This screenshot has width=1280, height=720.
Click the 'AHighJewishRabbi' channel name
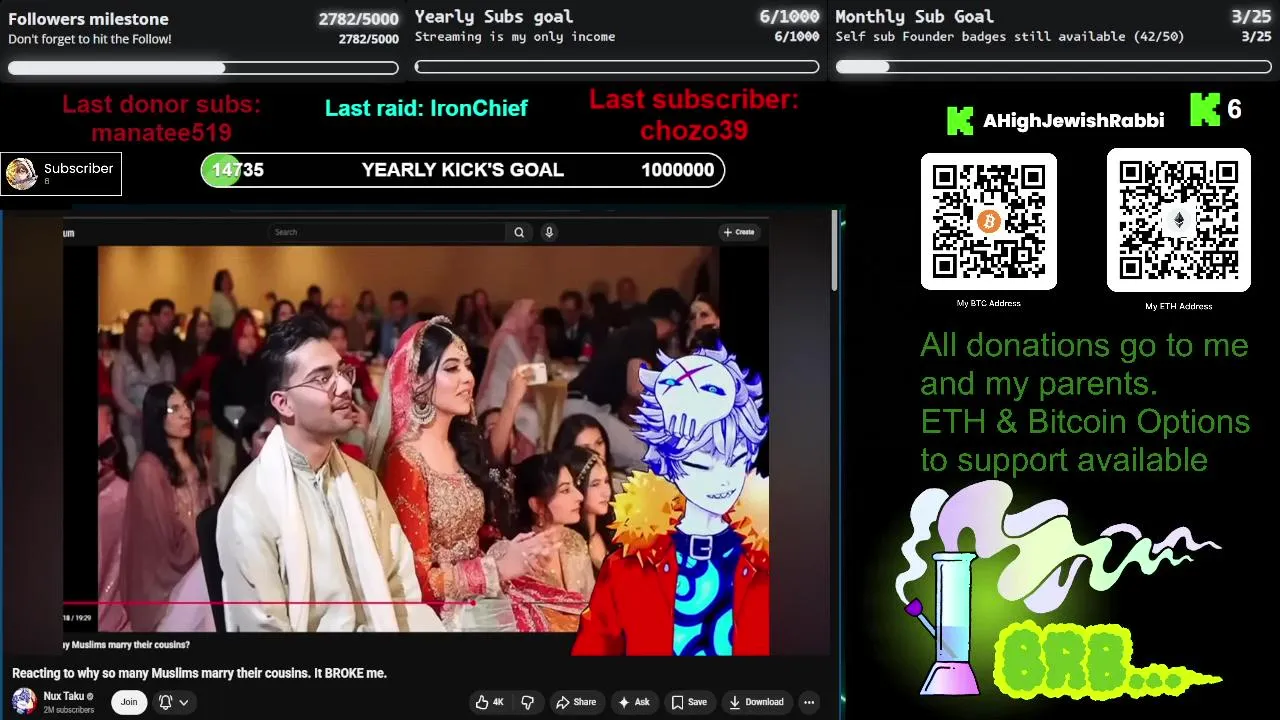tap(1073, 121)
